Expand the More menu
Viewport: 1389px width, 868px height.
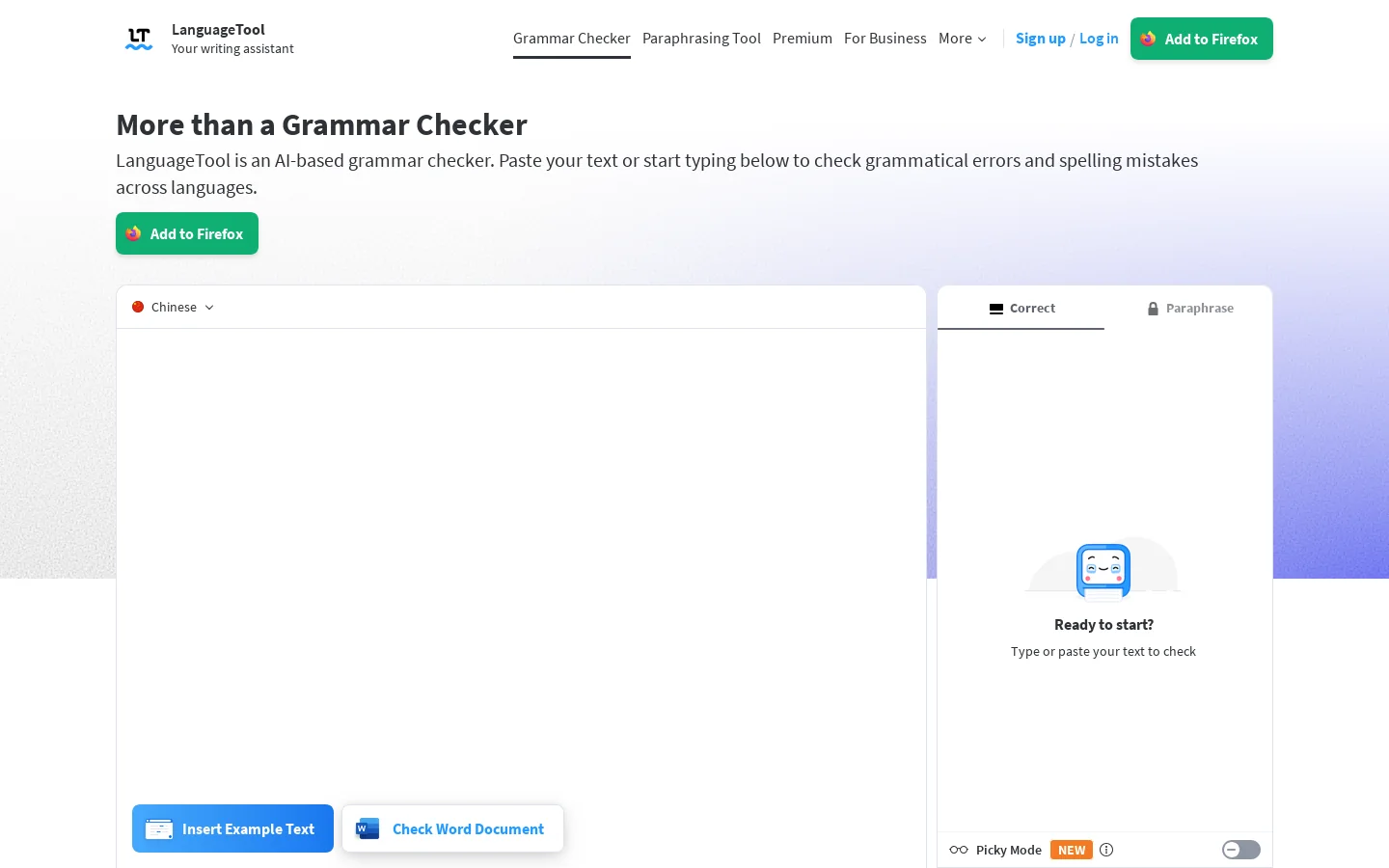tap(963, 39)
